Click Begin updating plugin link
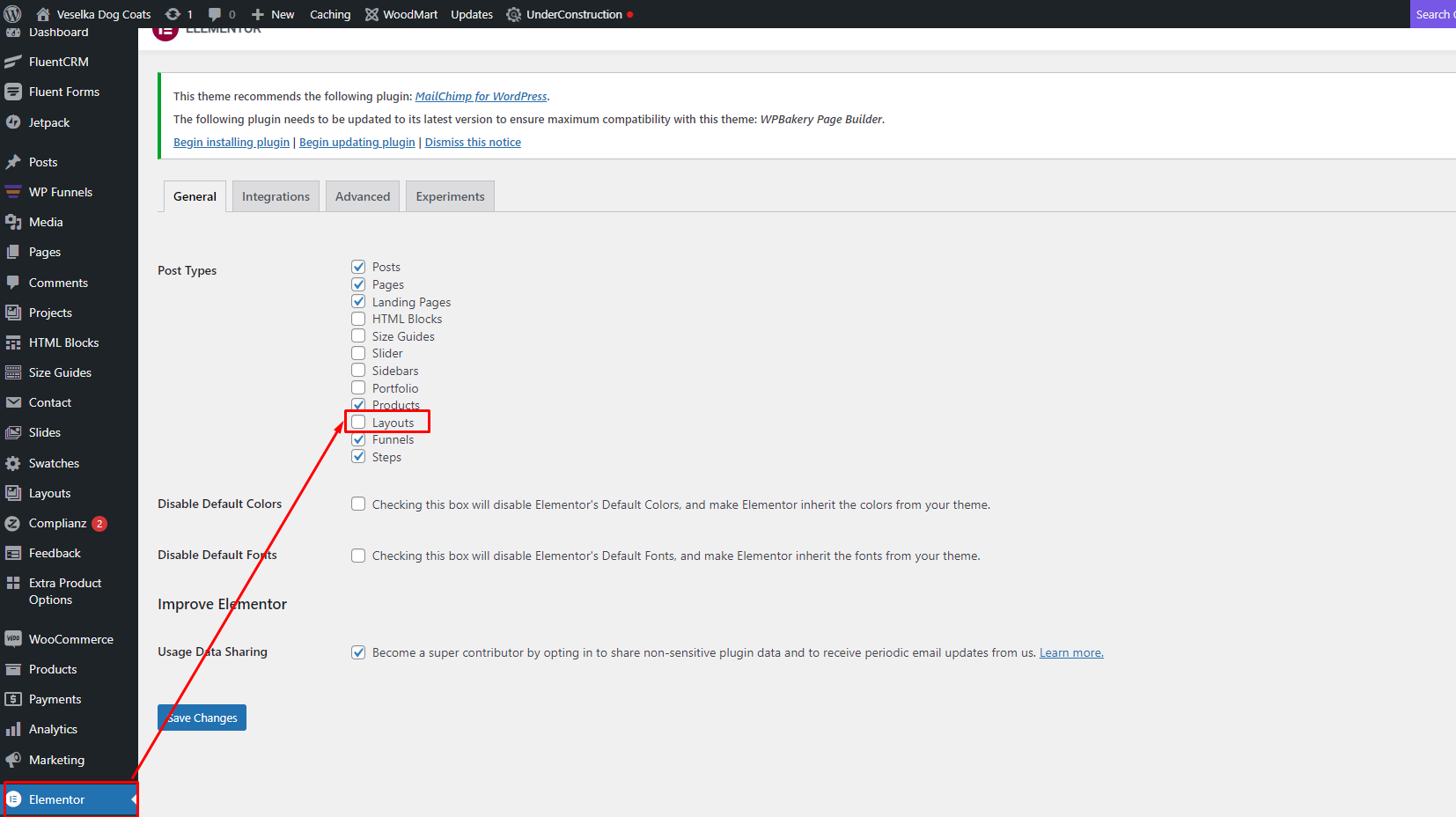Image resolution: width=1456 pixels, height=817 pixels. click(x=357, y=142)
